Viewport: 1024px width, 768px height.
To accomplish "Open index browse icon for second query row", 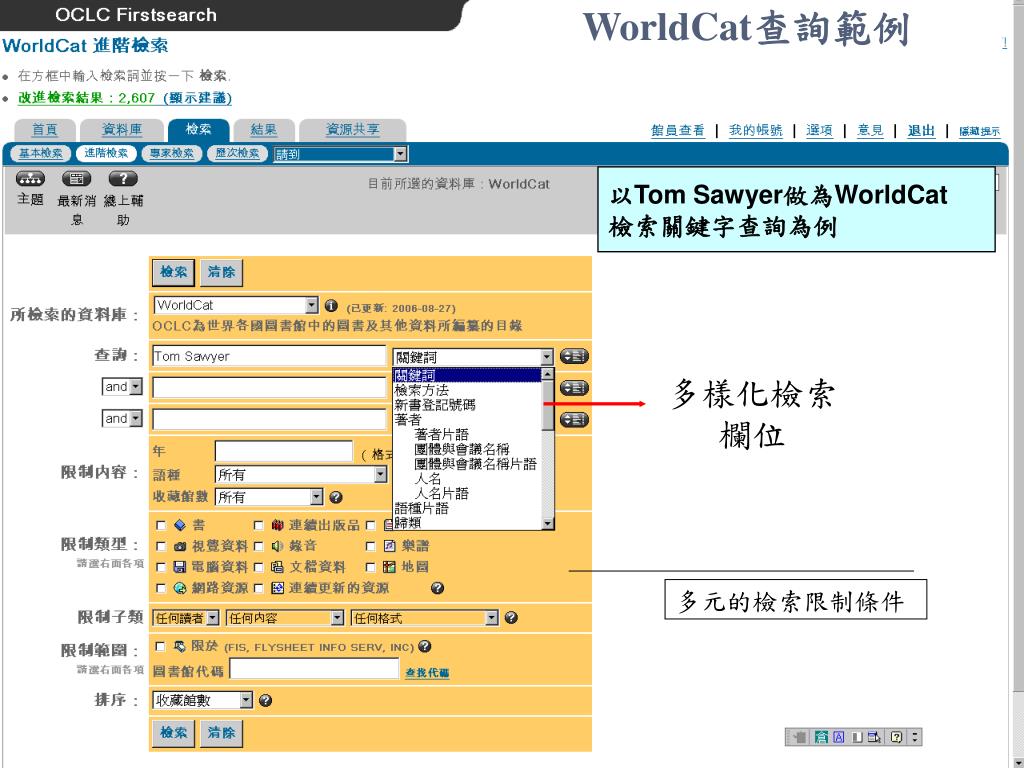I will [x=574, y=388].
